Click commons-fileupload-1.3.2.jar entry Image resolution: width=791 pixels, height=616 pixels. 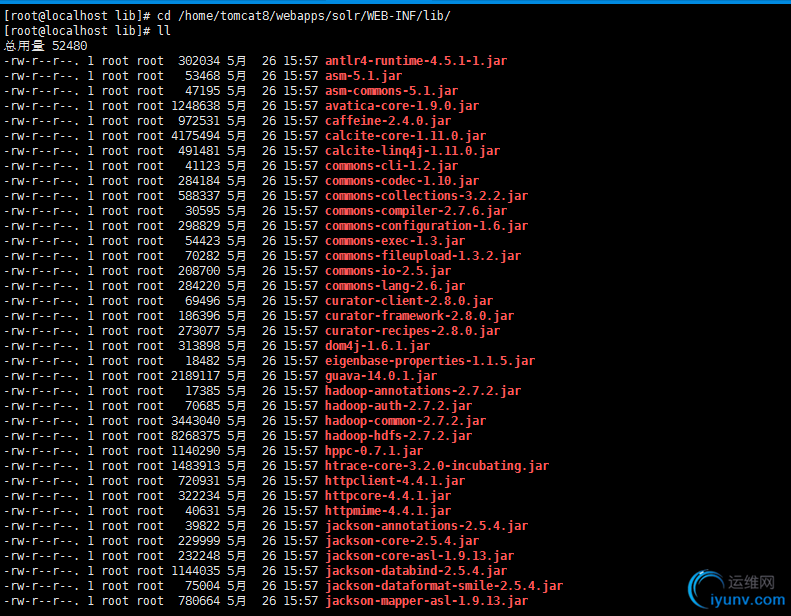click(x=423, y=256)
